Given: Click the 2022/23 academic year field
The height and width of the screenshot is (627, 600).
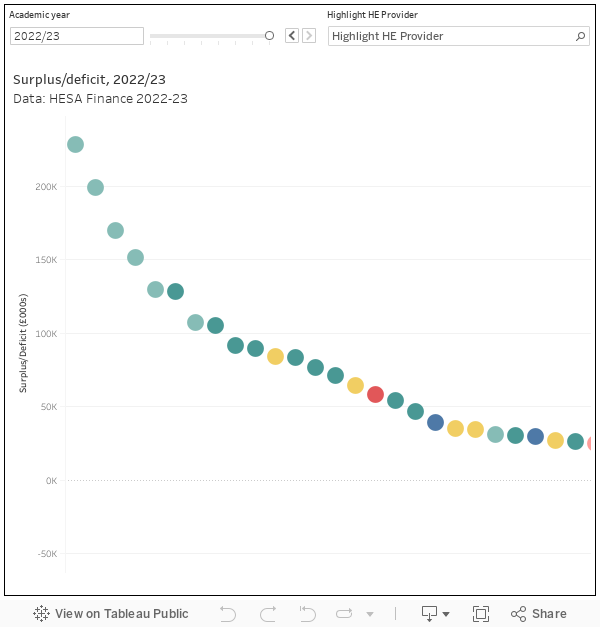Looking at the screenshot, I should [77, 36].
